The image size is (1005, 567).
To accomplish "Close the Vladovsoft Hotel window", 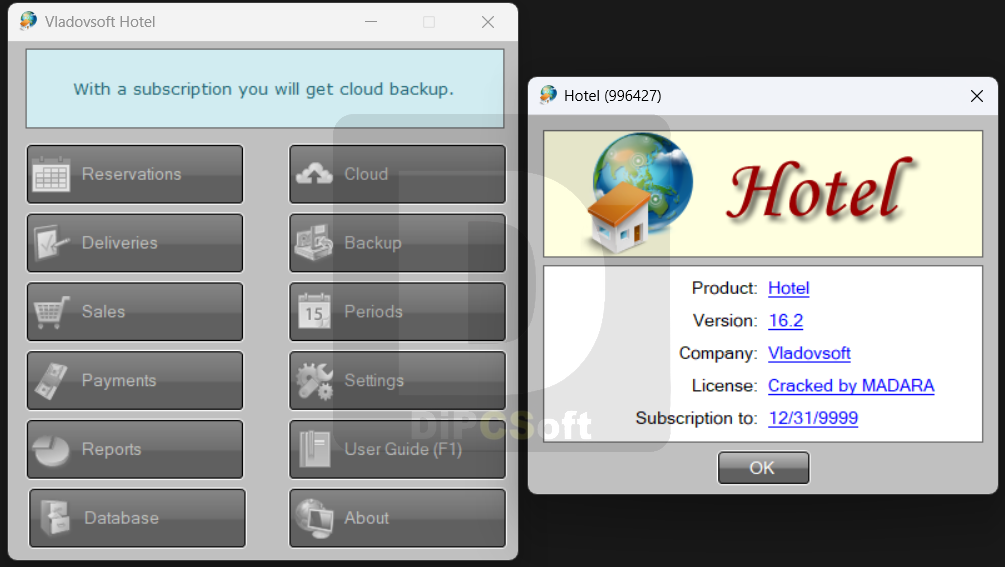I will point(488,22).
